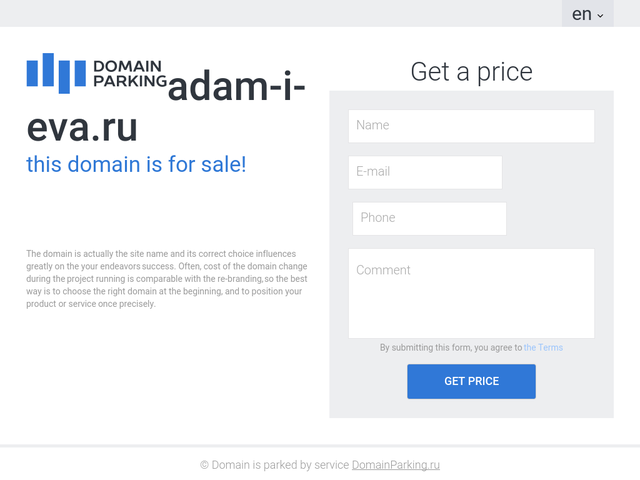The width and height of the screenshot is (640, 480).
Task: Visit the DomainParking.ru footer link
Action: (x=396, y=465)
